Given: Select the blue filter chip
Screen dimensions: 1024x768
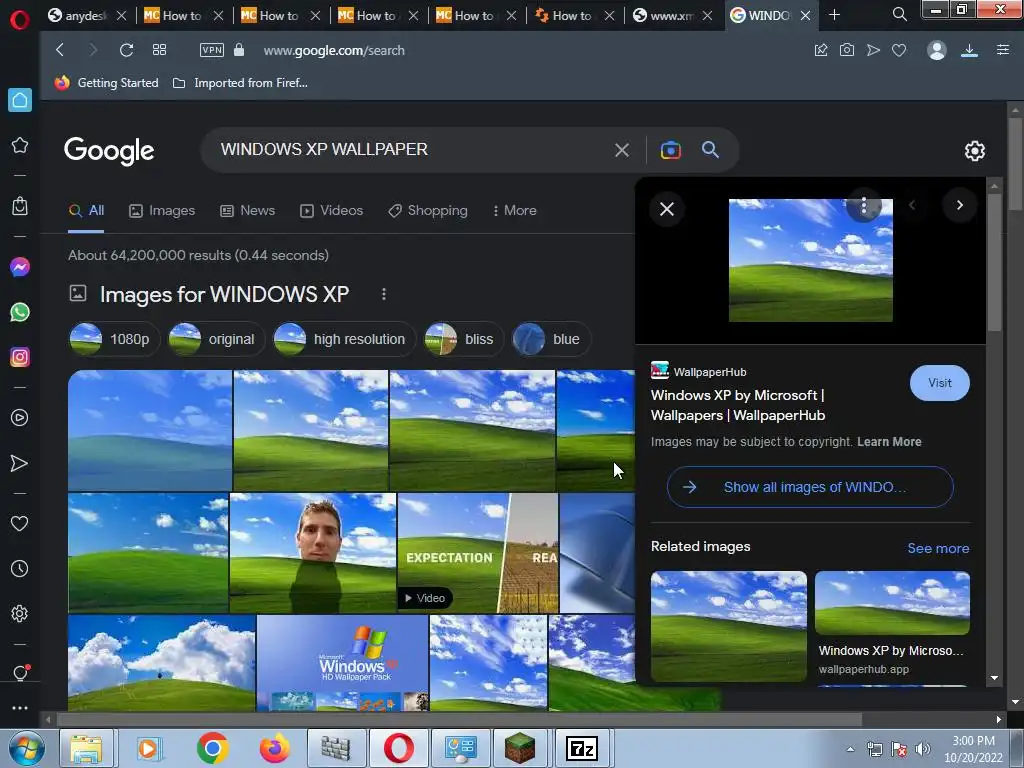Looking at the screenshot, I should point(551,340).
